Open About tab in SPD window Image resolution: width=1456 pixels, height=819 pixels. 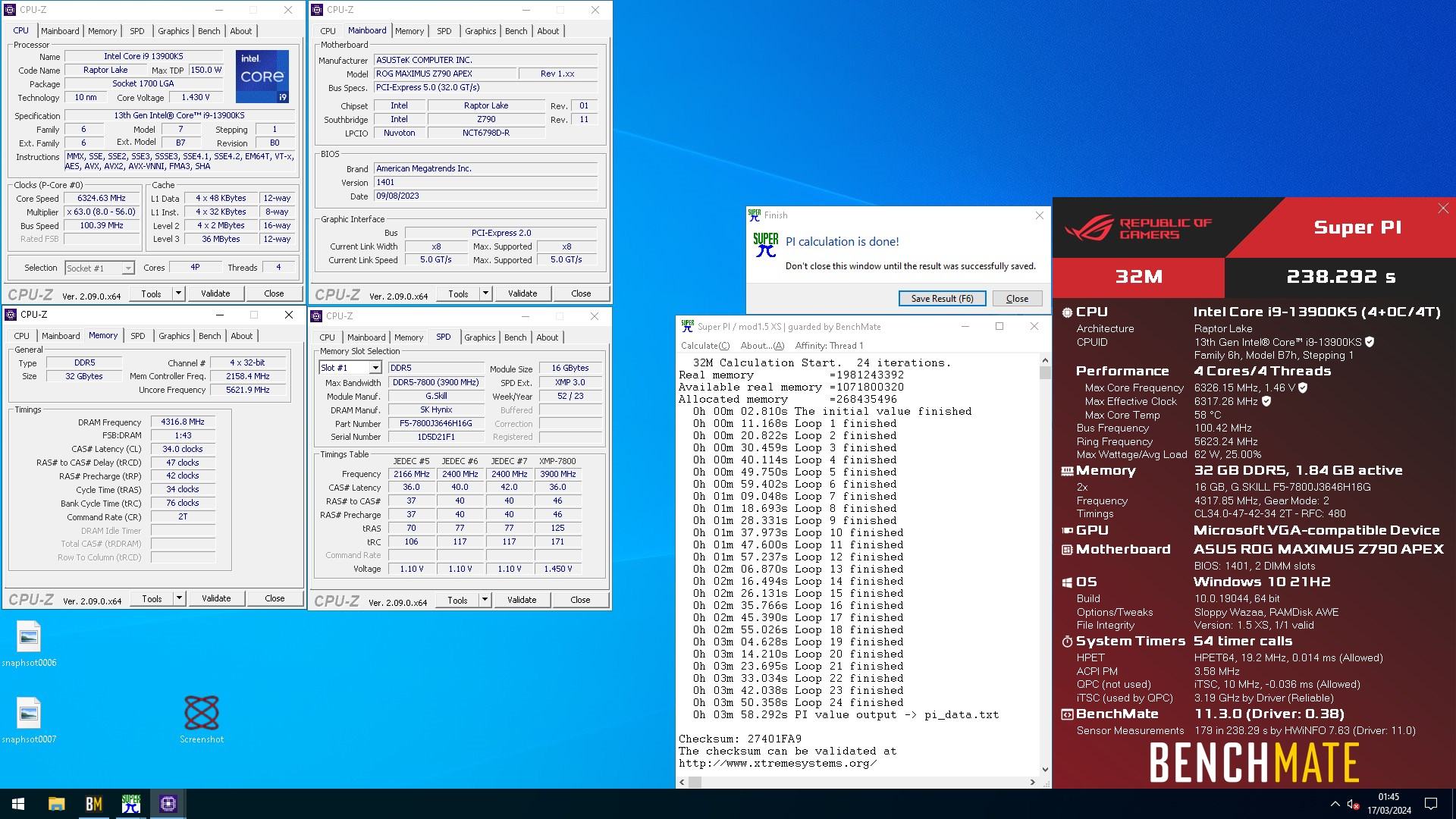[548, 337]
